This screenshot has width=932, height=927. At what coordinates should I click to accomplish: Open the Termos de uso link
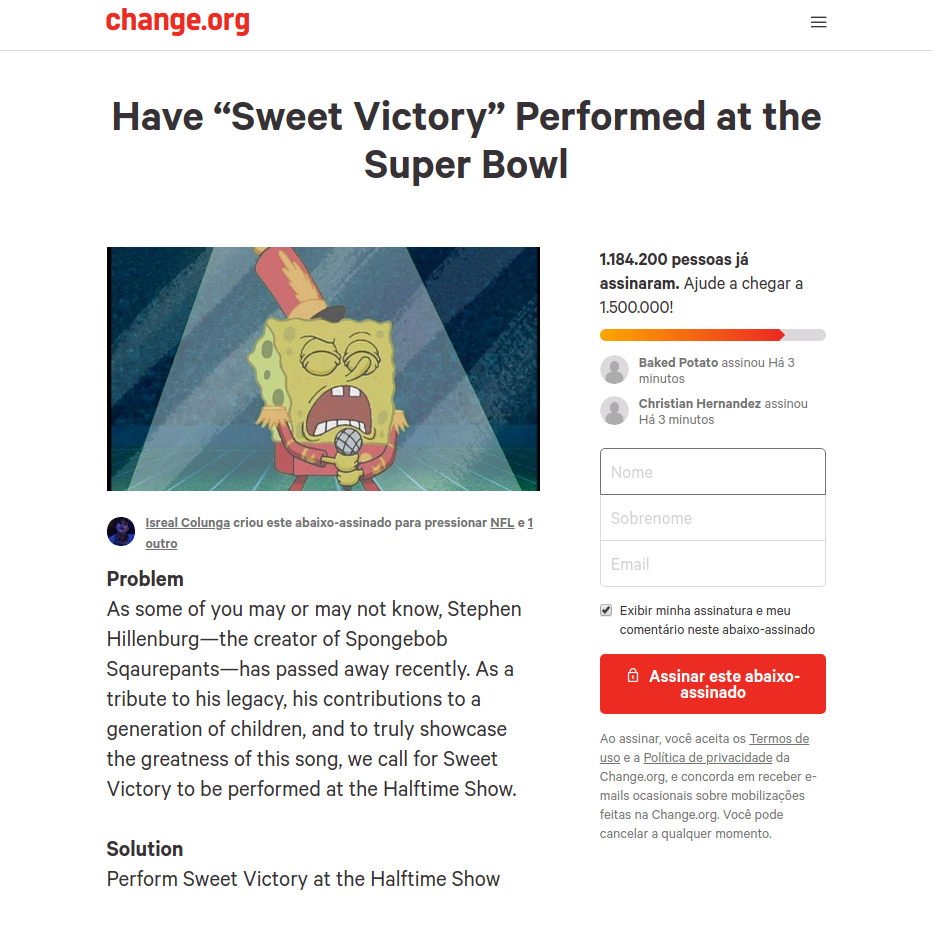[x=704, y=748]
